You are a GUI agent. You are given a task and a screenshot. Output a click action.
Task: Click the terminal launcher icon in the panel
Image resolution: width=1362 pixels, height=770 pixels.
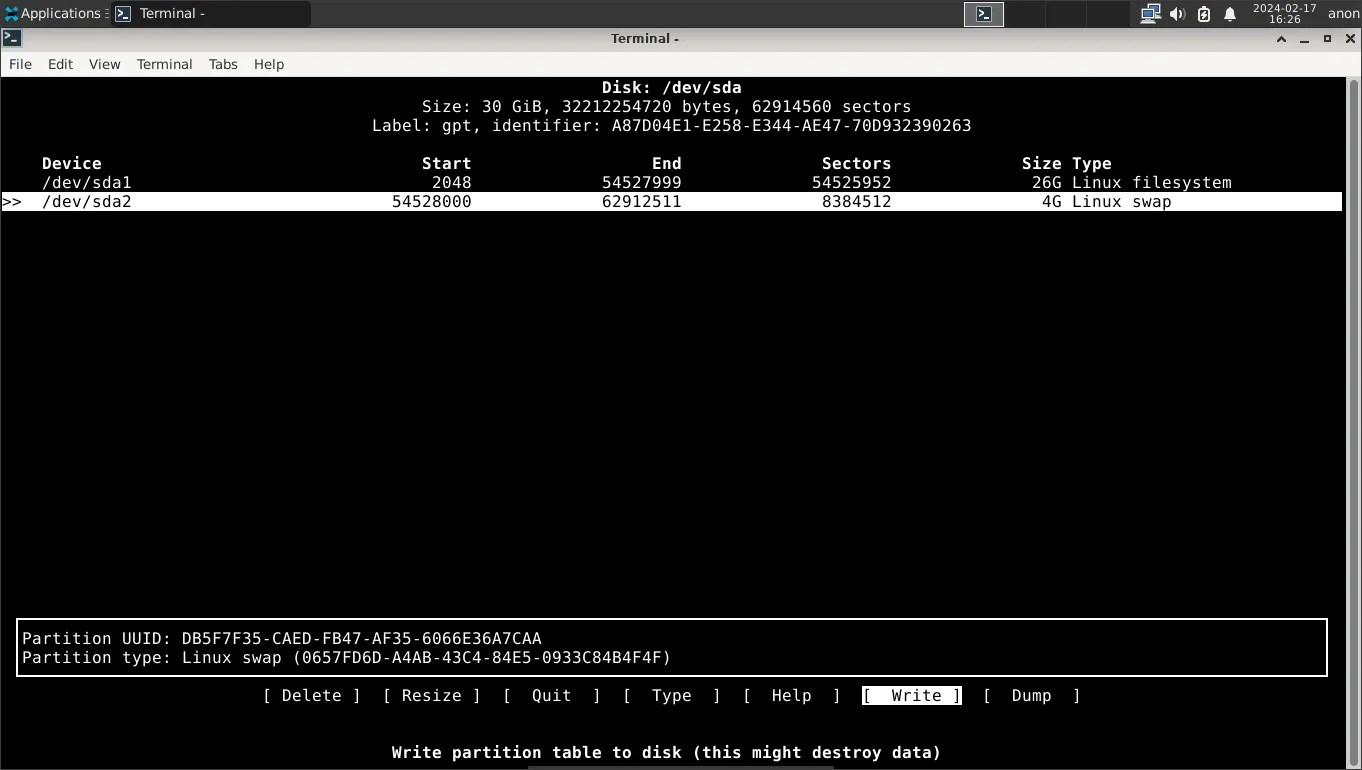click(983, 13)
